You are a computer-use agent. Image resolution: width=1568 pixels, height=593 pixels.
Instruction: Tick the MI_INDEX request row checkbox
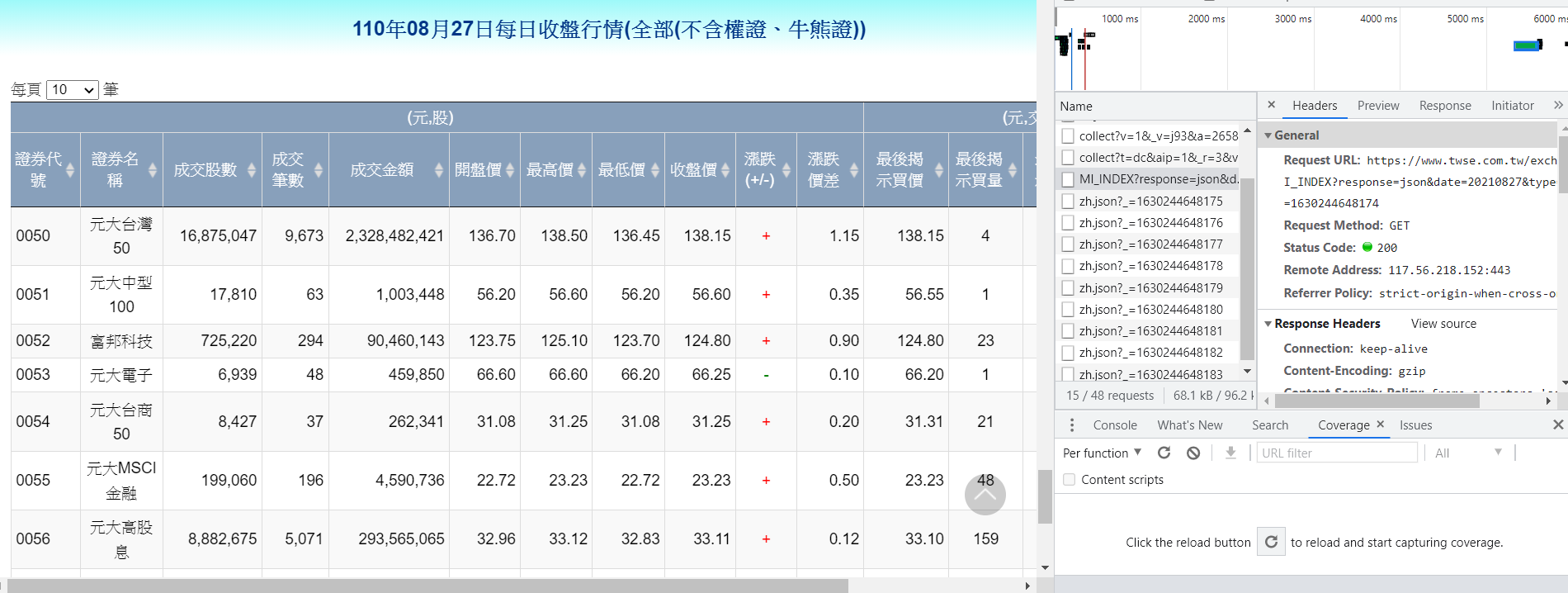click(x=1068, y=179)
